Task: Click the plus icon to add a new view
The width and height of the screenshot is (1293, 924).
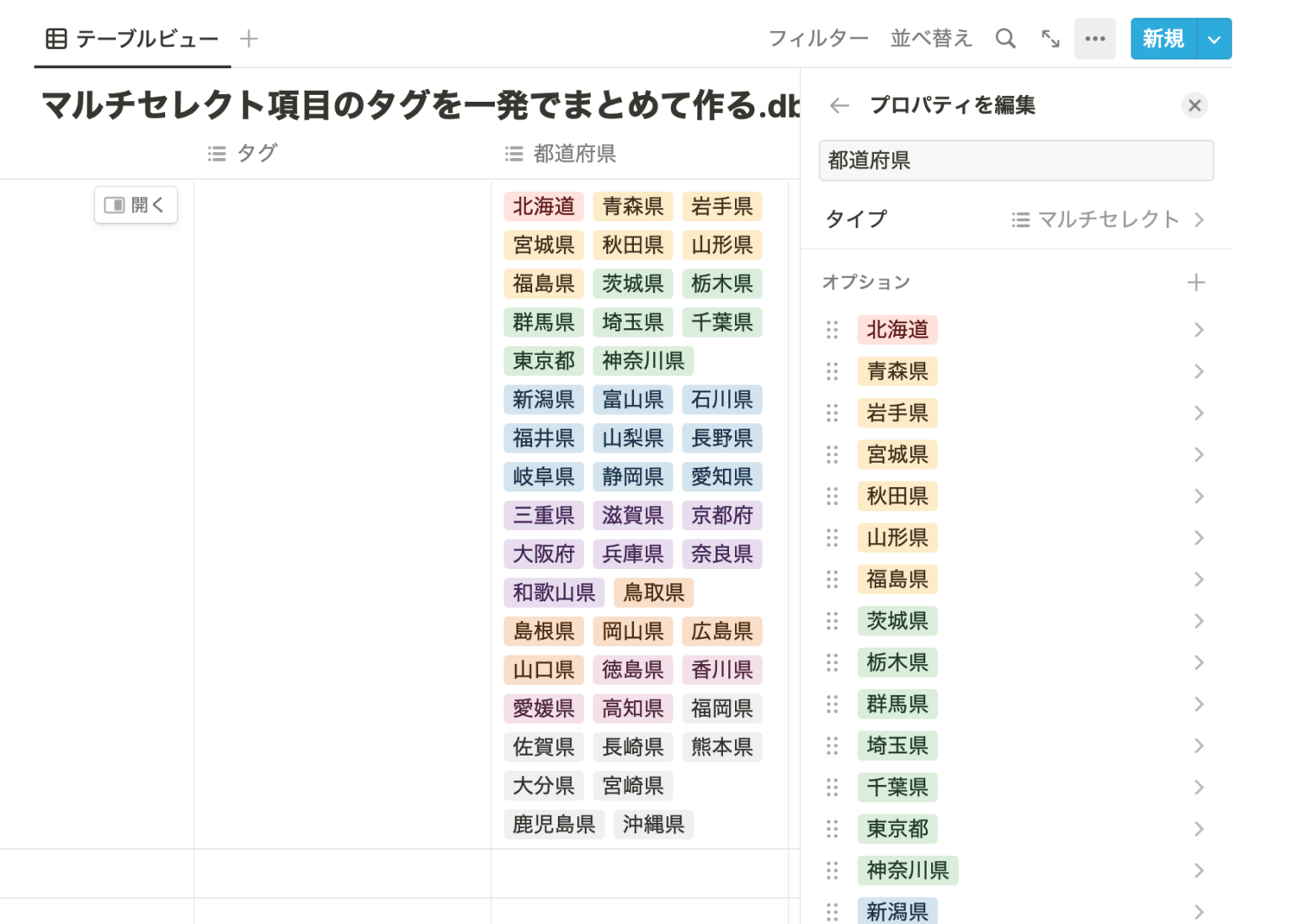Action: coord(248,38)
